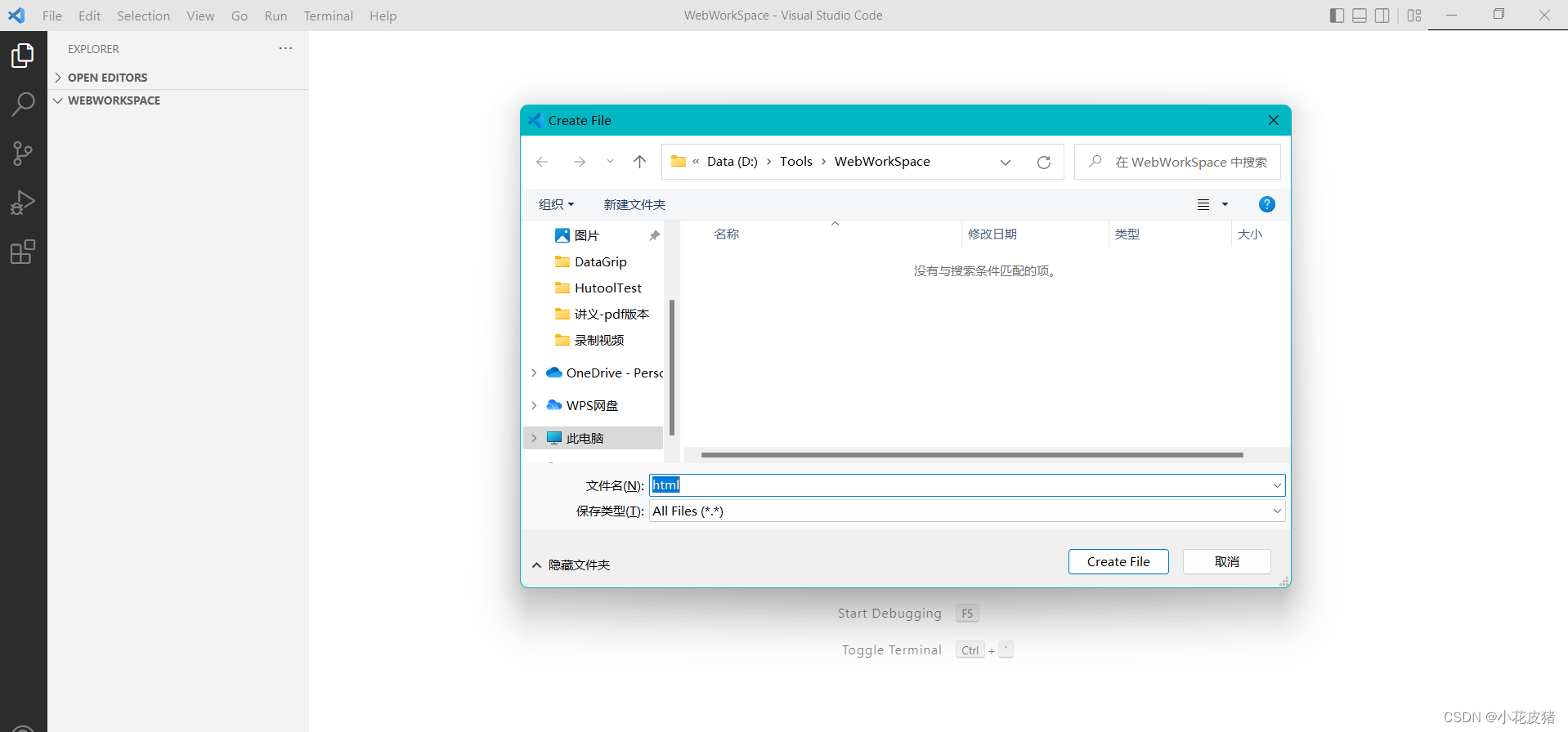Click the file list horizontal scrollbar
Image resolution: width=1568 pixels, height=732 pixels.
click(x=972, y=455)
